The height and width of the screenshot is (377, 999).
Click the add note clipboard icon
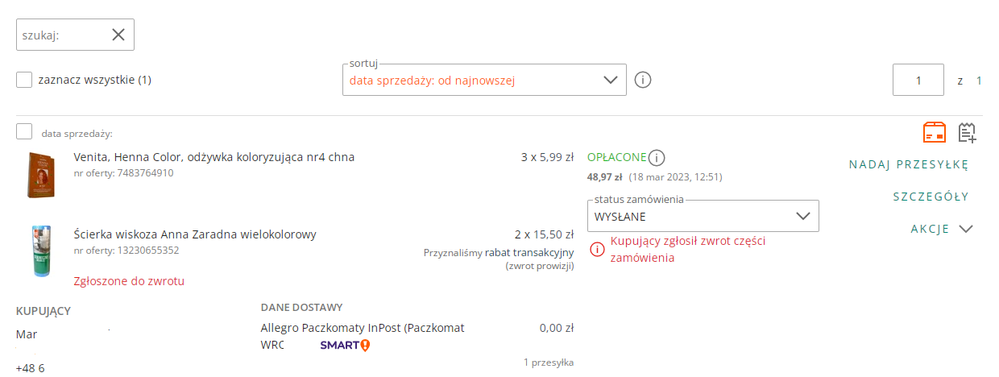pyautogui.click(x=967, y=132)
